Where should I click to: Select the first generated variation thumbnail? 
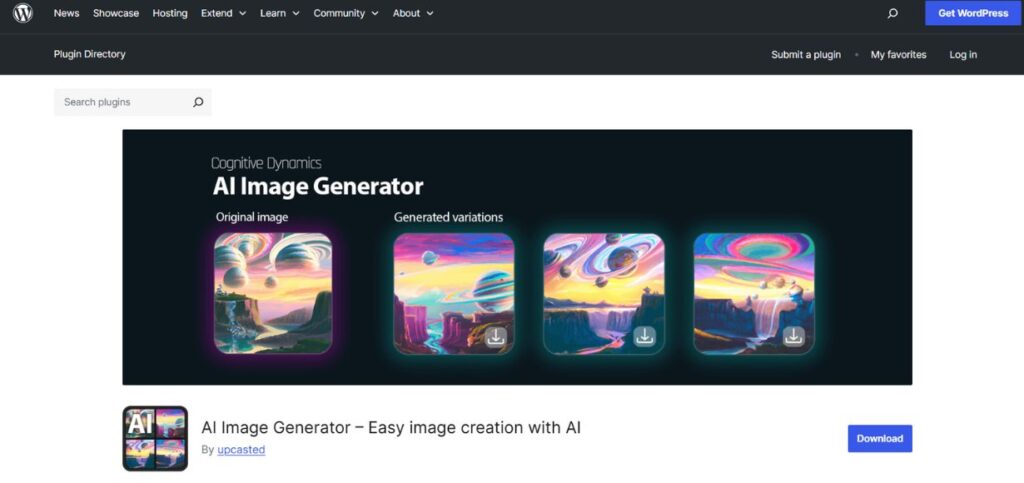[x=454, y=294]
